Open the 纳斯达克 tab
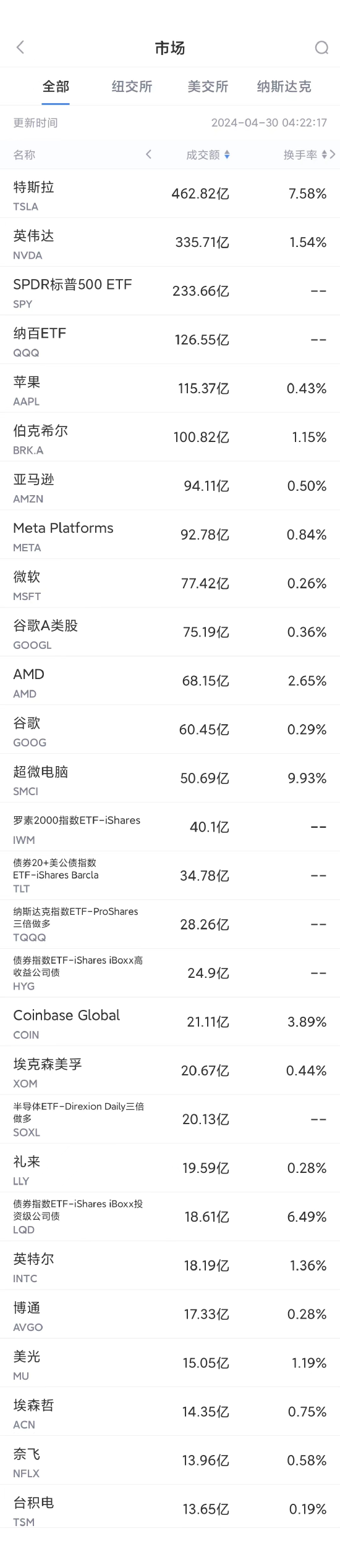 284,86
